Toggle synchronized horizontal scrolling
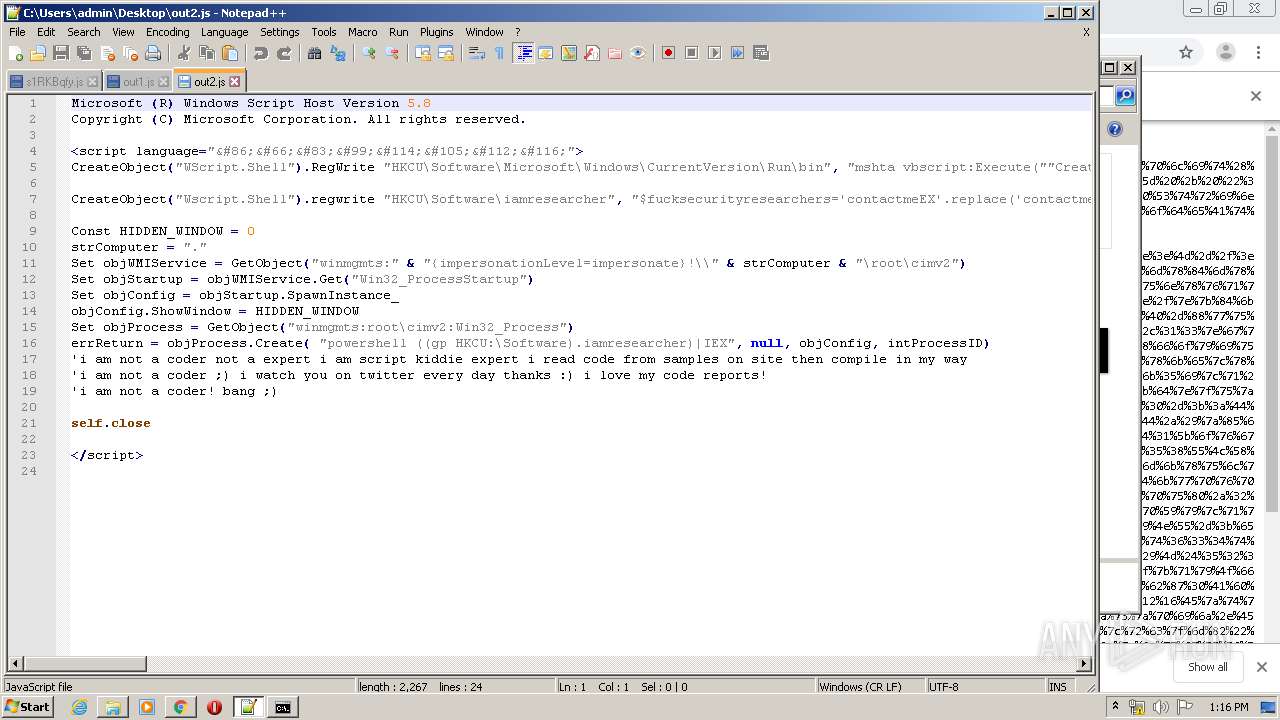The height and width of the screenshot is (720, 1280). (445, 53)
